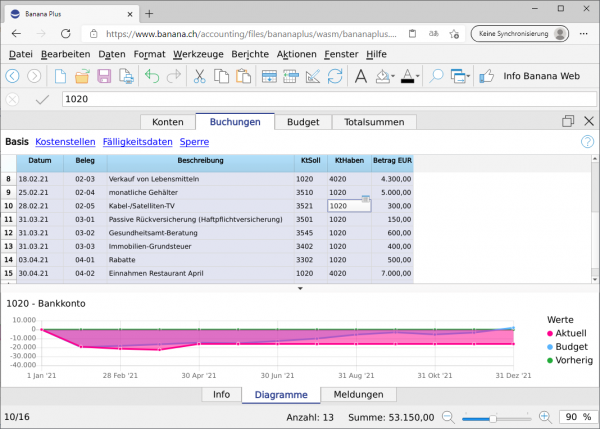Open windows arrangement dropdown arrow
The image size is (600, 429).
pos(468,76)
